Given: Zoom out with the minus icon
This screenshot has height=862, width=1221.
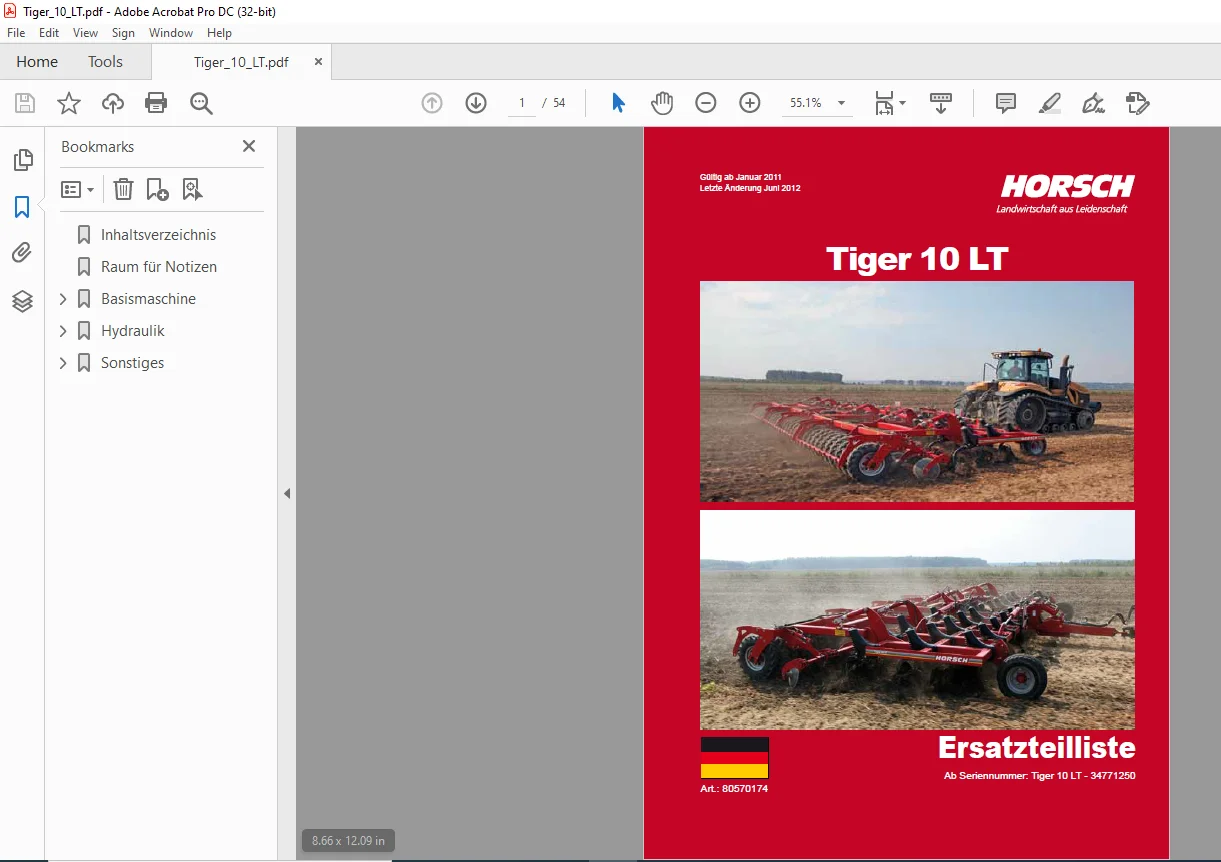Looking at the screenshot, I should (706, 103).
